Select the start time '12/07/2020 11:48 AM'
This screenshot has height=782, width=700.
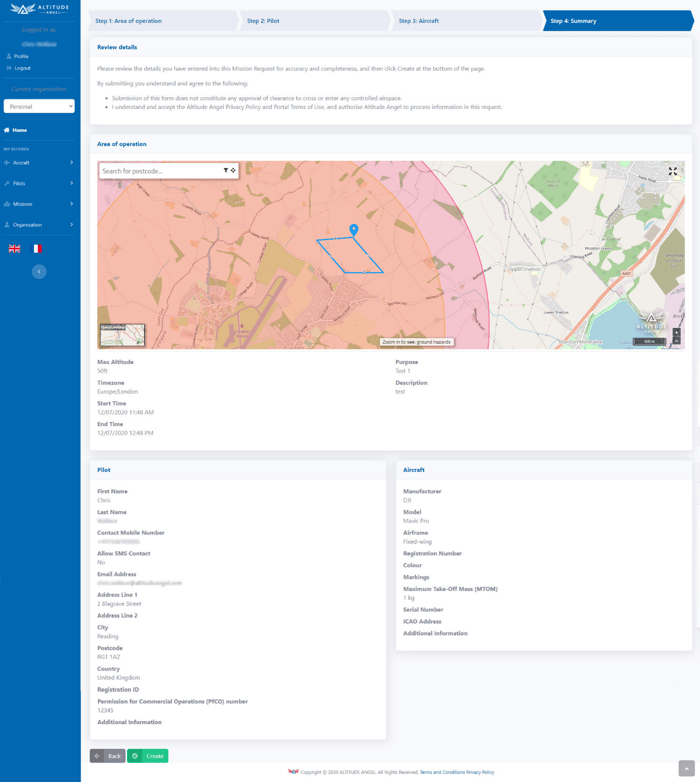pos(125,412)
